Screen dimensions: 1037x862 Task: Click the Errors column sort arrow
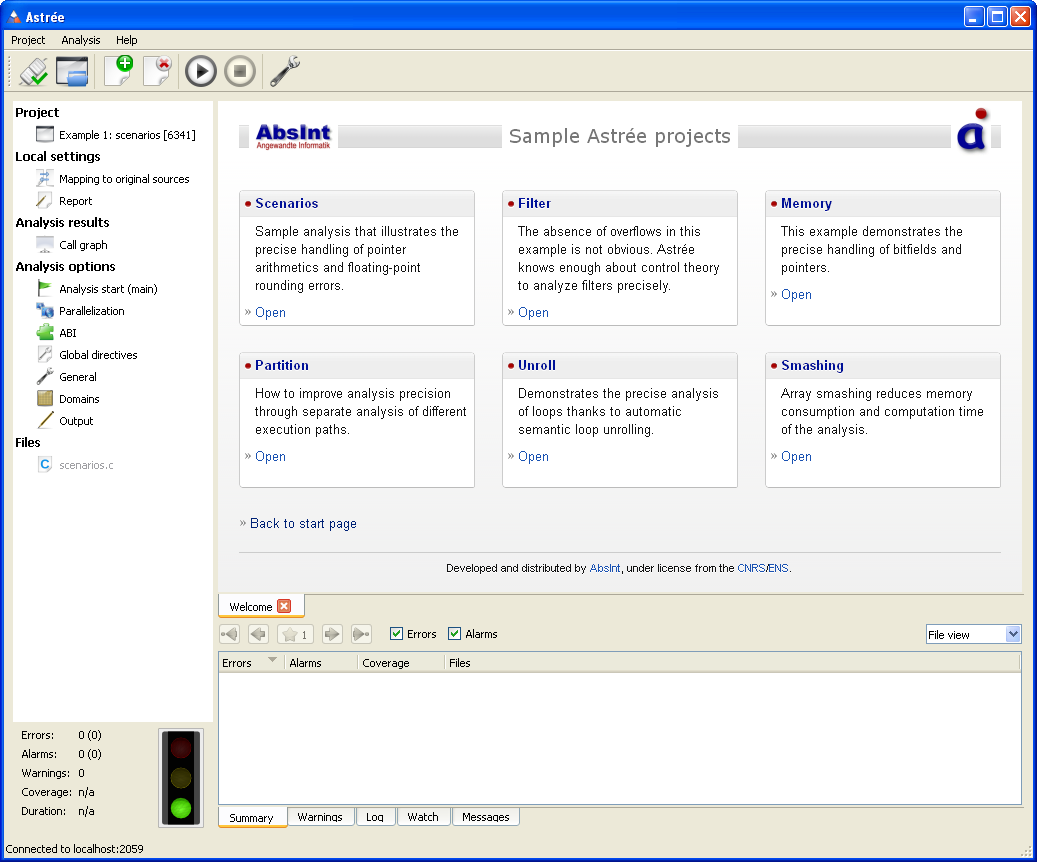click(272, 660)
